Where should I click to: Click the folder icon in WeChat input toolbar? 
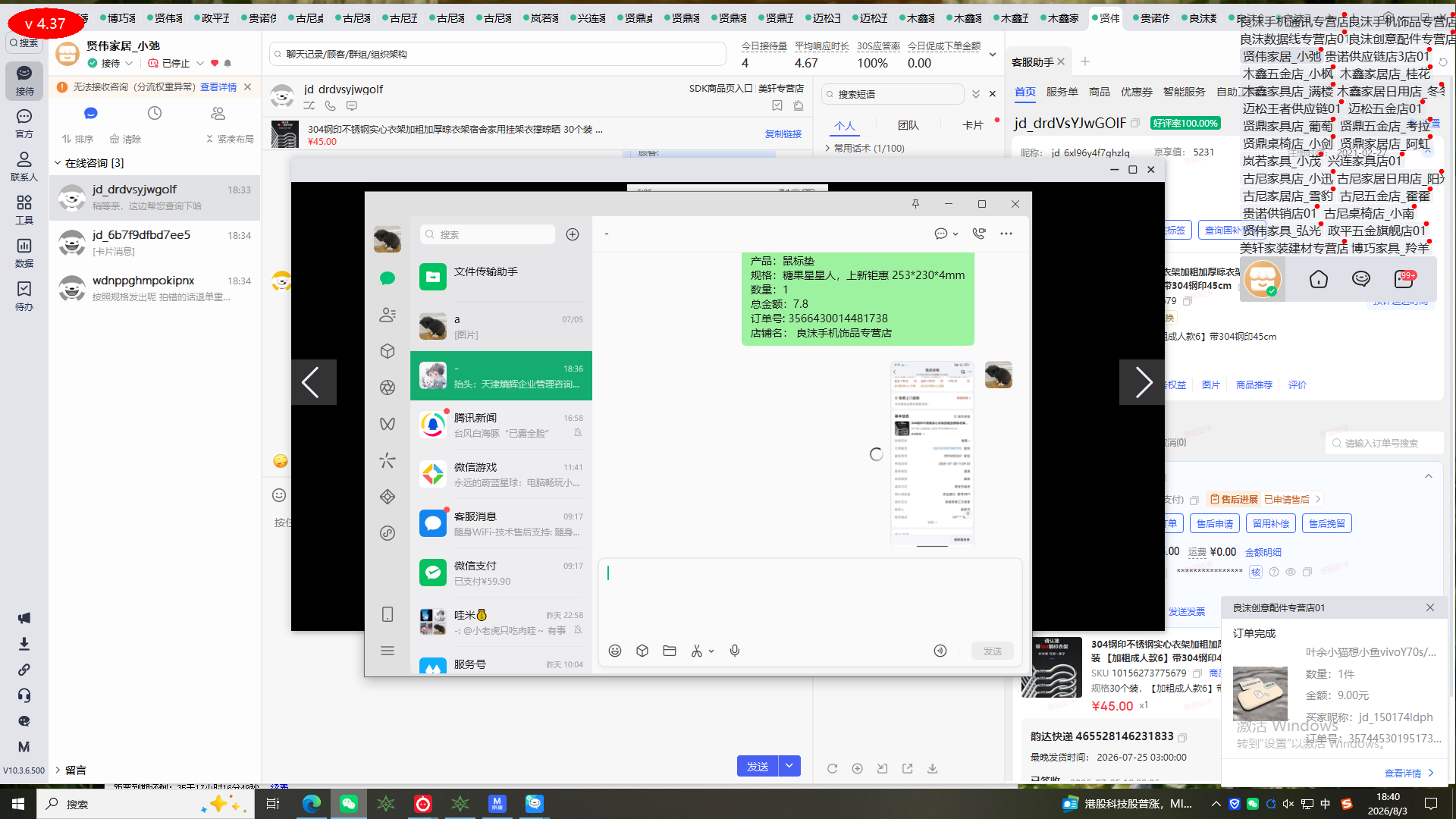670,651
